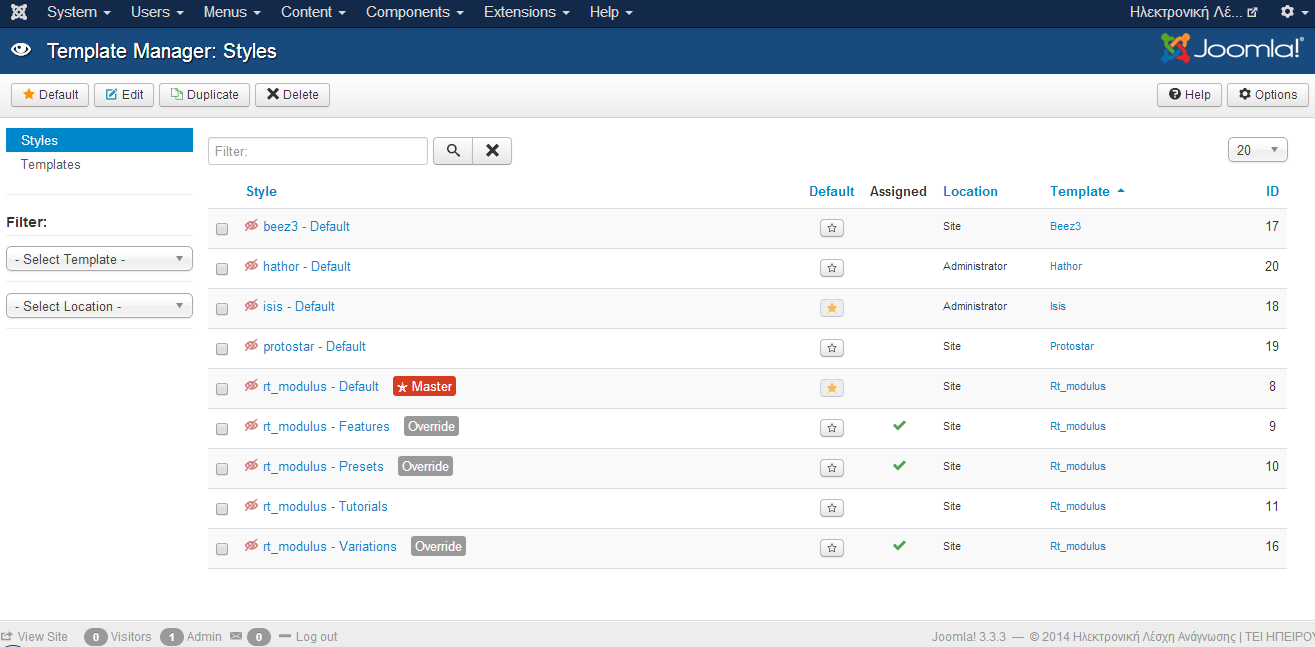Click the preview eye icon for rt_modulus - Default

tap(252, 386)
